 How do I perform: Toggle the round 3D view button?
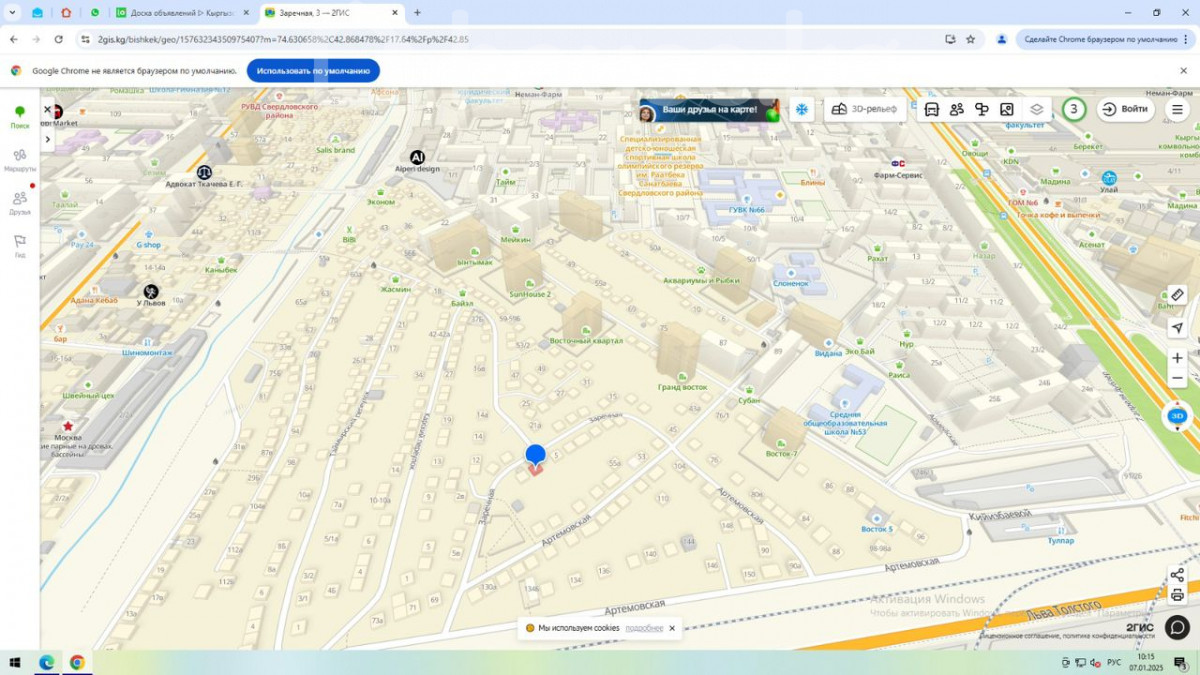(1177, 416)
